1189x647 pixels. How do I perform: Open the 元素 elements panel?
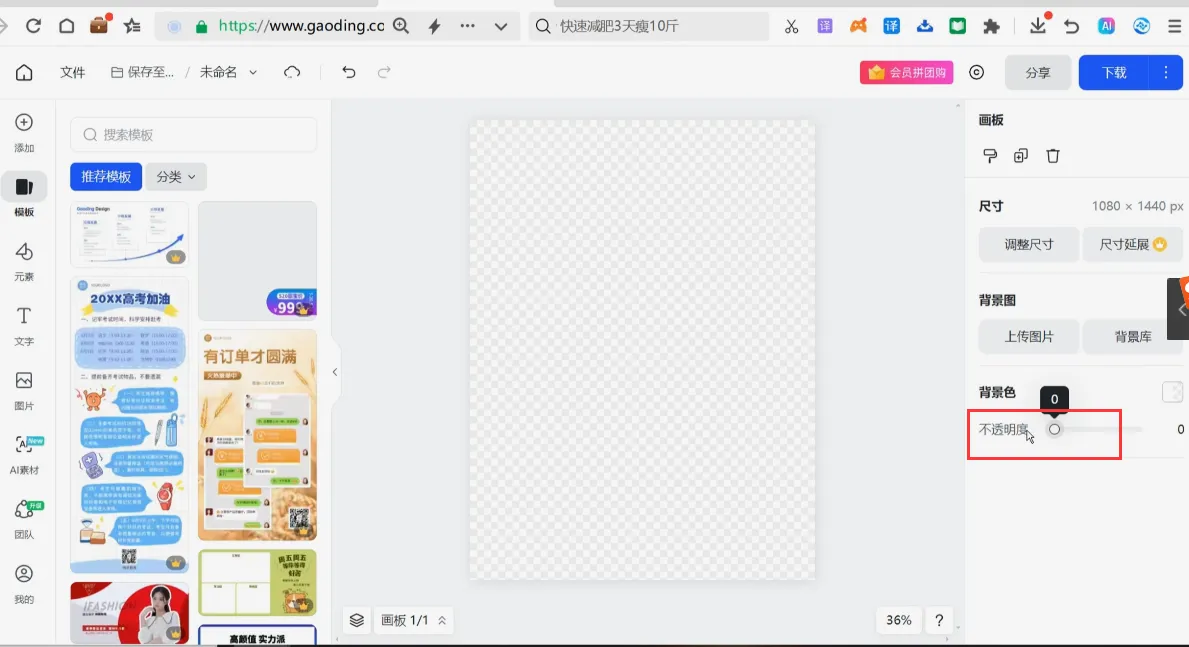(24, 261)
